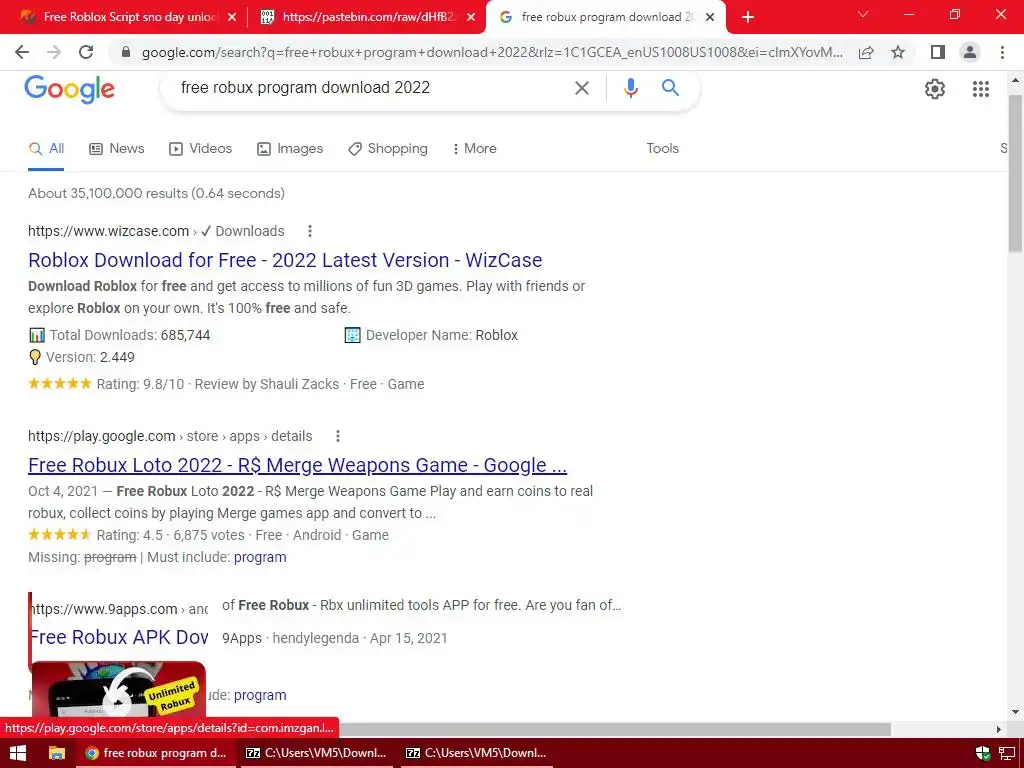1024x768 pixels.
Task: Click 9Apps hendylegenda Apr 15 text
Action: click(334, 638)
